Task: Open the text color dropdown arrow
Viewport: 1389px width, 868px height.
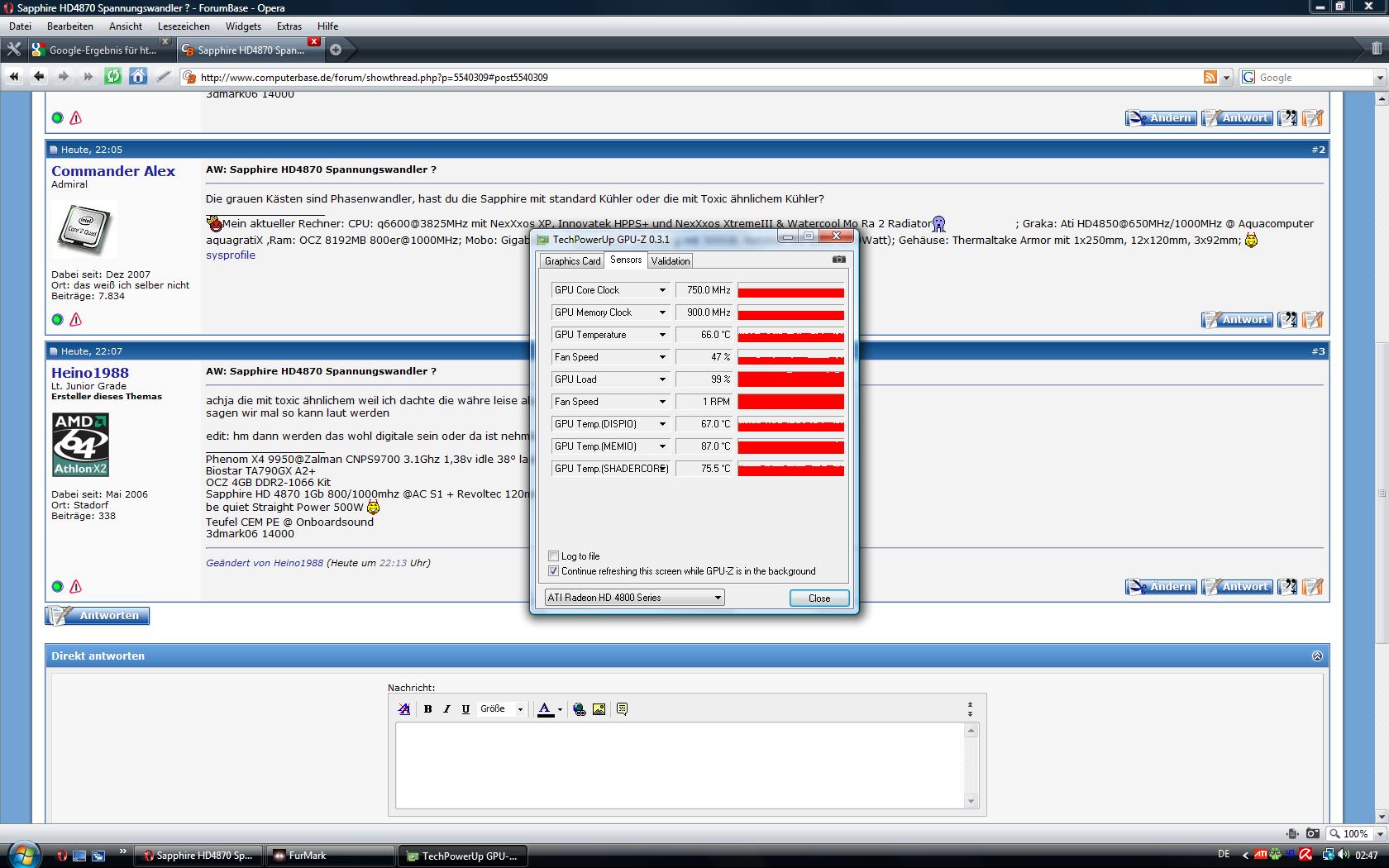Action: (560, 709)
